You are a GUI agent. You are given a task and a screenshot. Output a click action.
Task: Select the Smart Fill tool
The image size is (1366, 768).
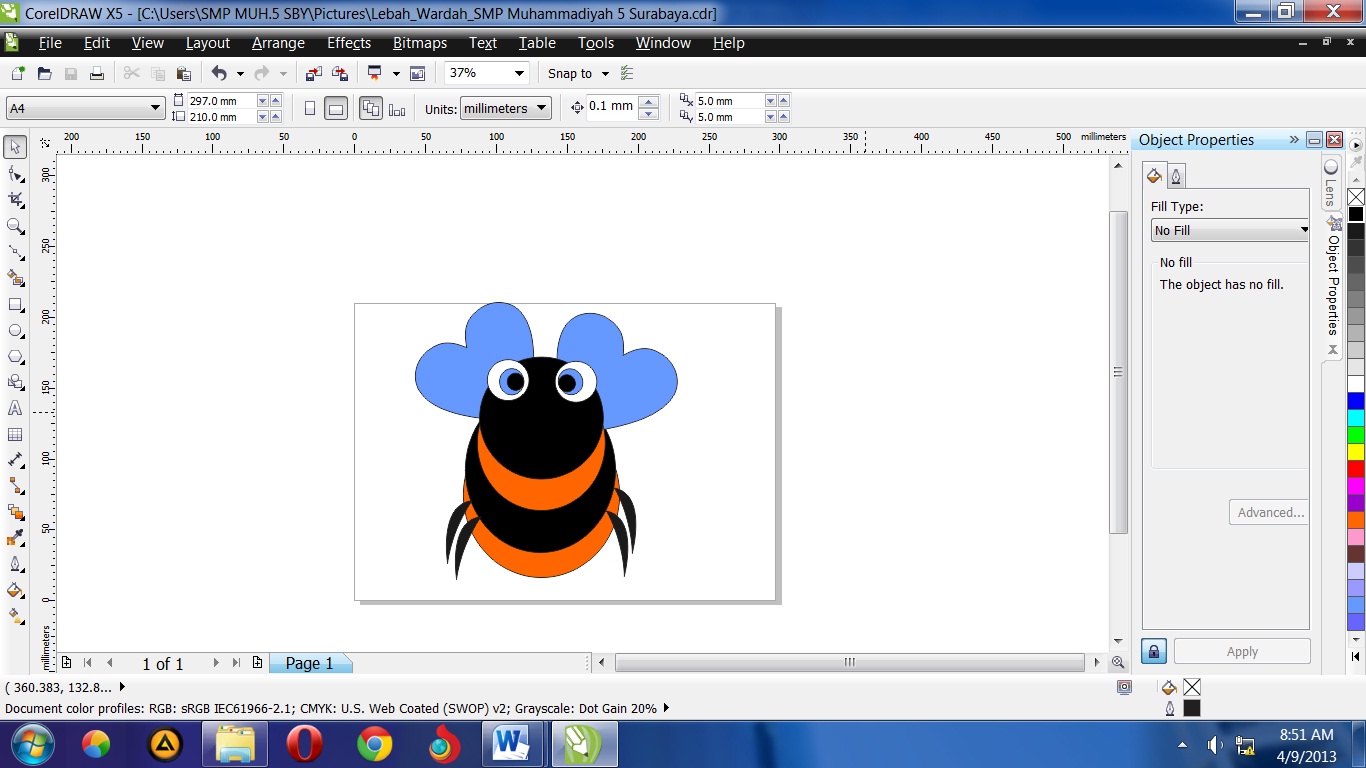15,278
